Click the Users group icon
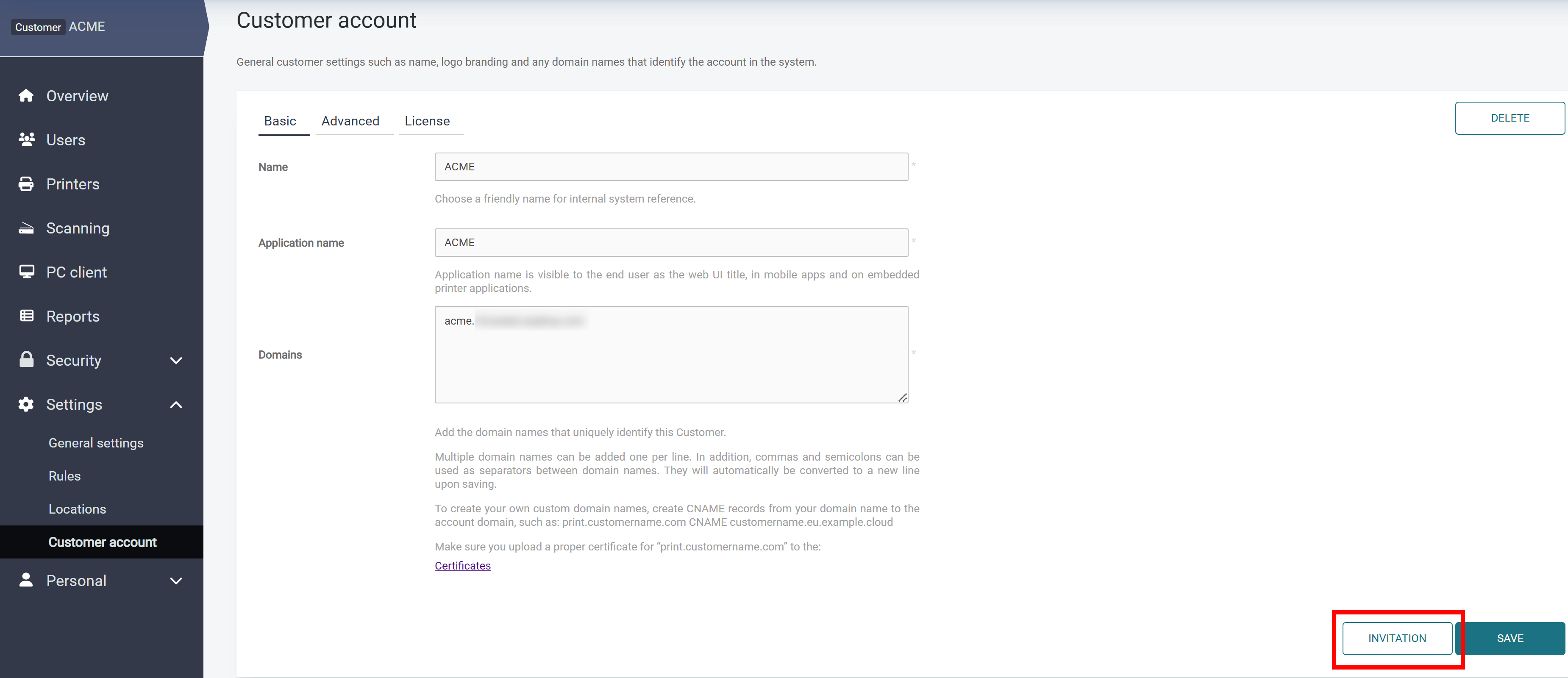1568x678 pixels. [x=26, y=139]
